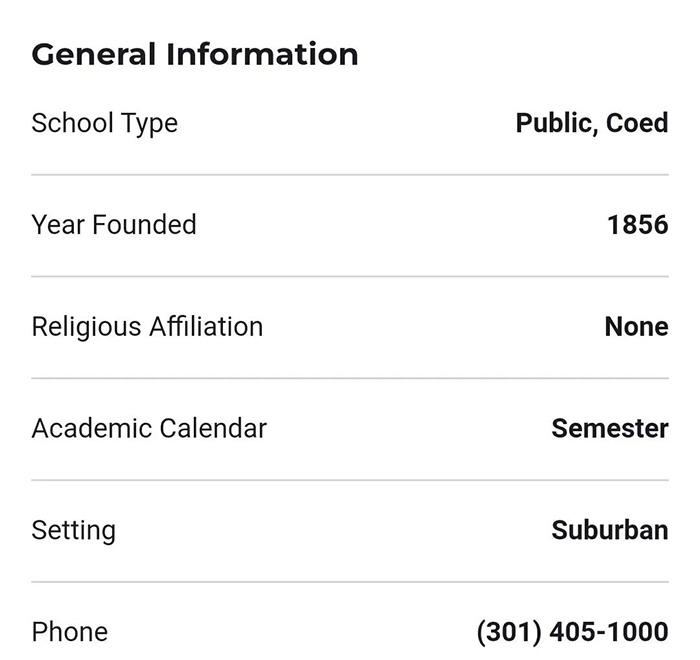Image resolution: width=700 pixels, height=660 pixels.
Task: Click the Year Founded label
Action: (114, 225)
